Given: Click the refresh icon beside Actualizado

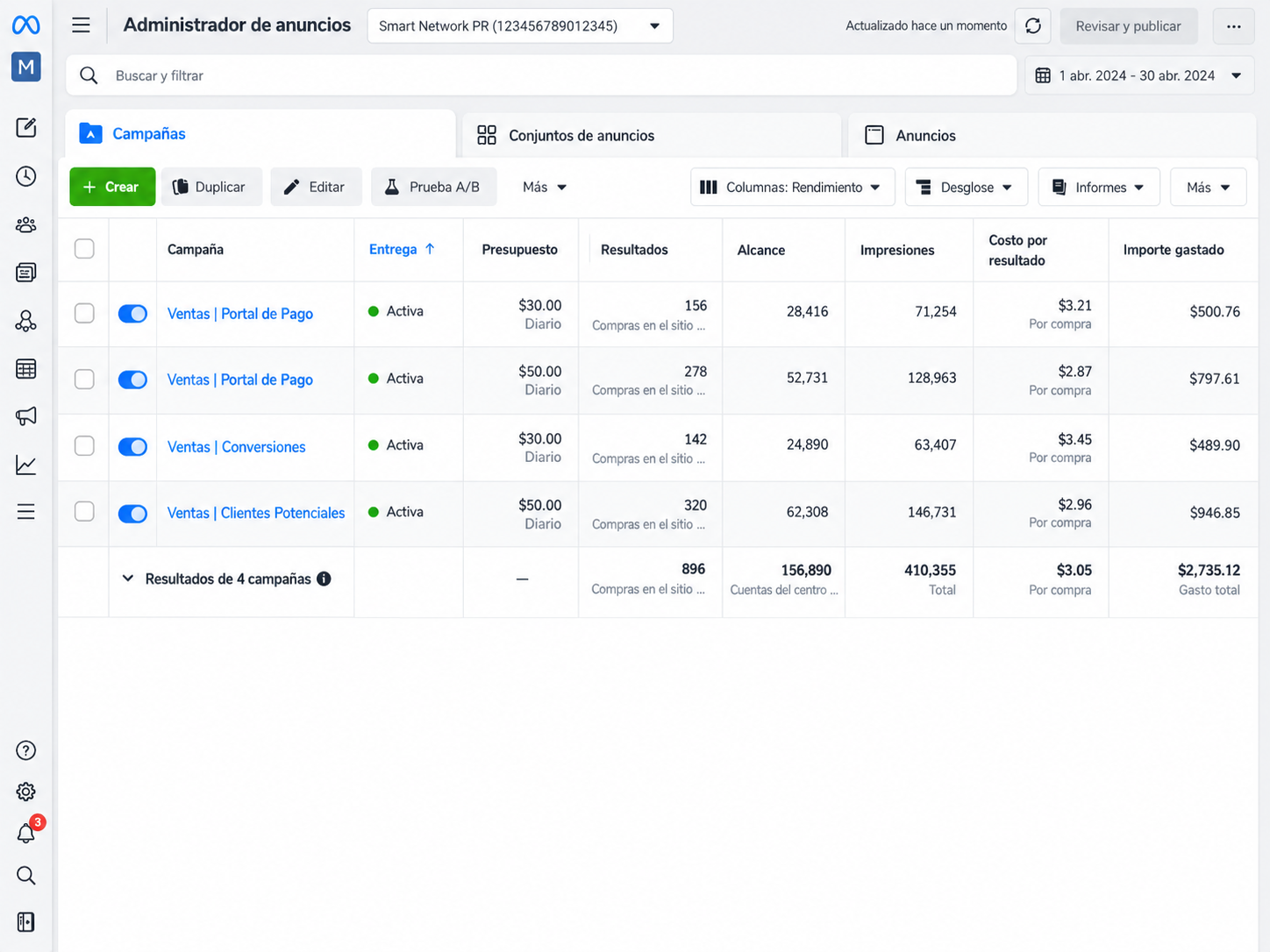Looking at the screenshot, I should click(1033, 26).
